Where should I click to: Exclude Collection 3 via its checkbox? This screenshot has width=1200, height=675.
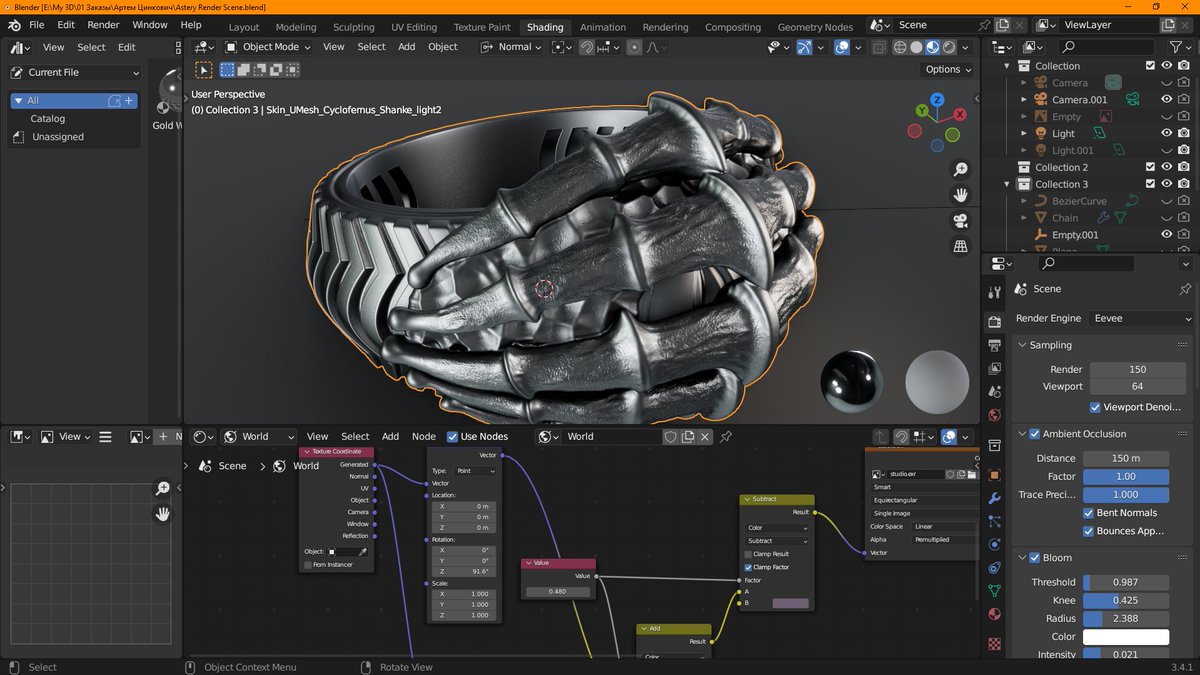point(1150,184)
